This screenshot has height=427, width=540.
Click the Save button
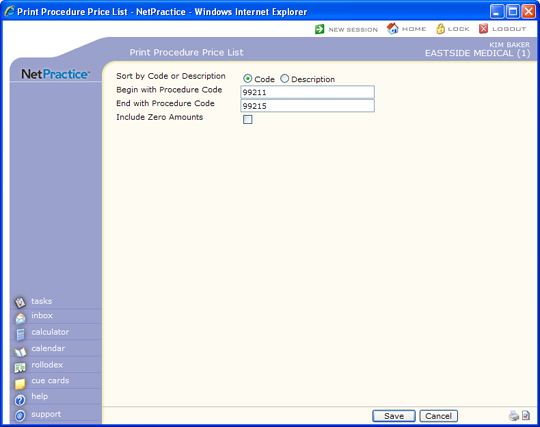click(x=394, y=416)
